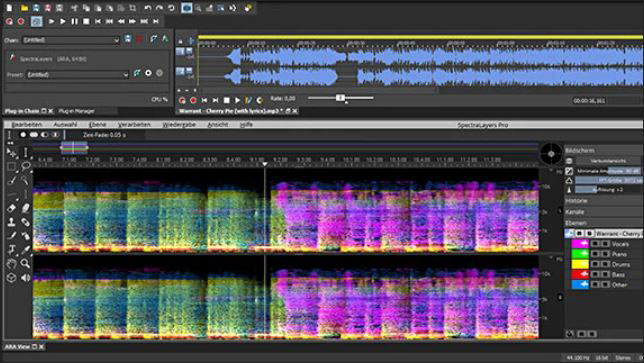Expand the Historie panel
This screenshot has height=363, width=644.
pyautogui.click(x=604, y=201)
